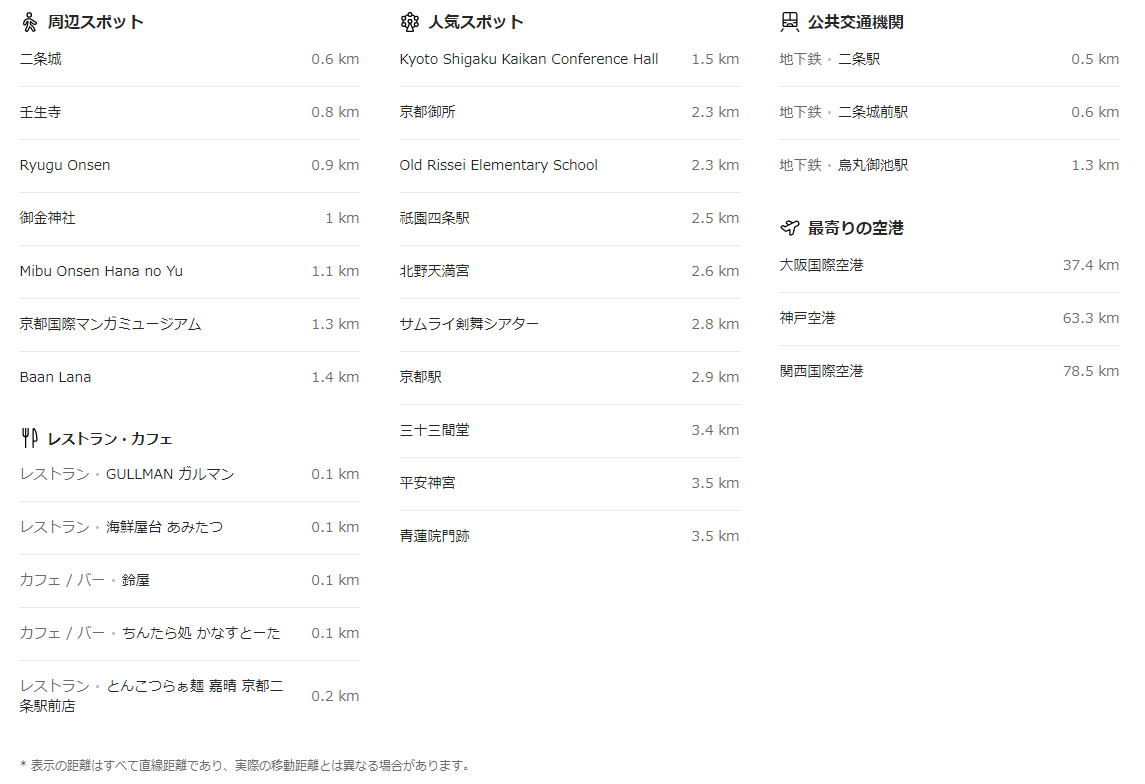Screen dimensions: 1145x784
Task: Click Kyoto Shigaku Kaikan Conference Hall entry
Action: (x=570, y=59)
